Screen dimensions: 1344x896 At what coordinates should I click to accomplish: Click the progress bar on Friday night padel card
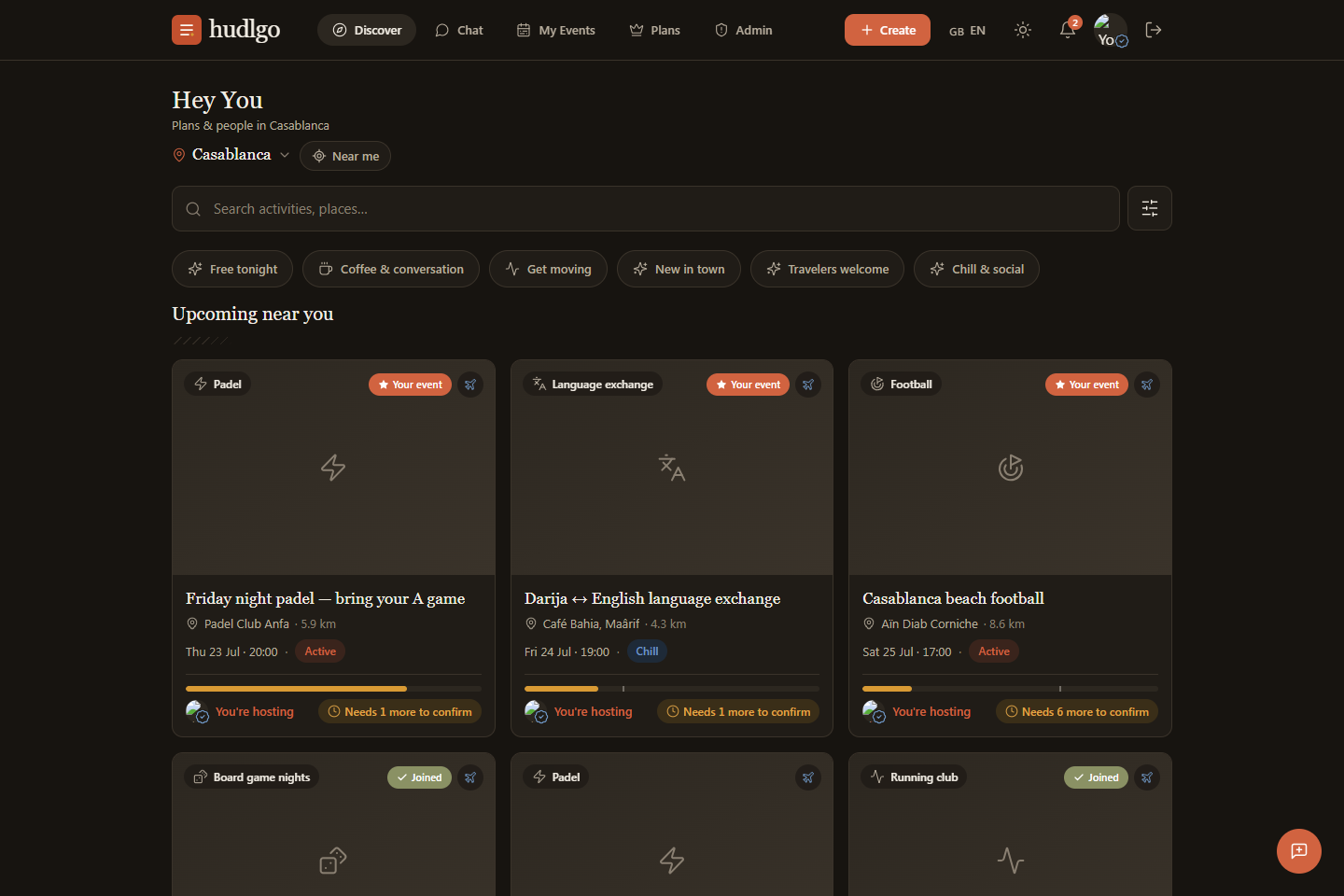pyautogui.click(x=333, y=689)
